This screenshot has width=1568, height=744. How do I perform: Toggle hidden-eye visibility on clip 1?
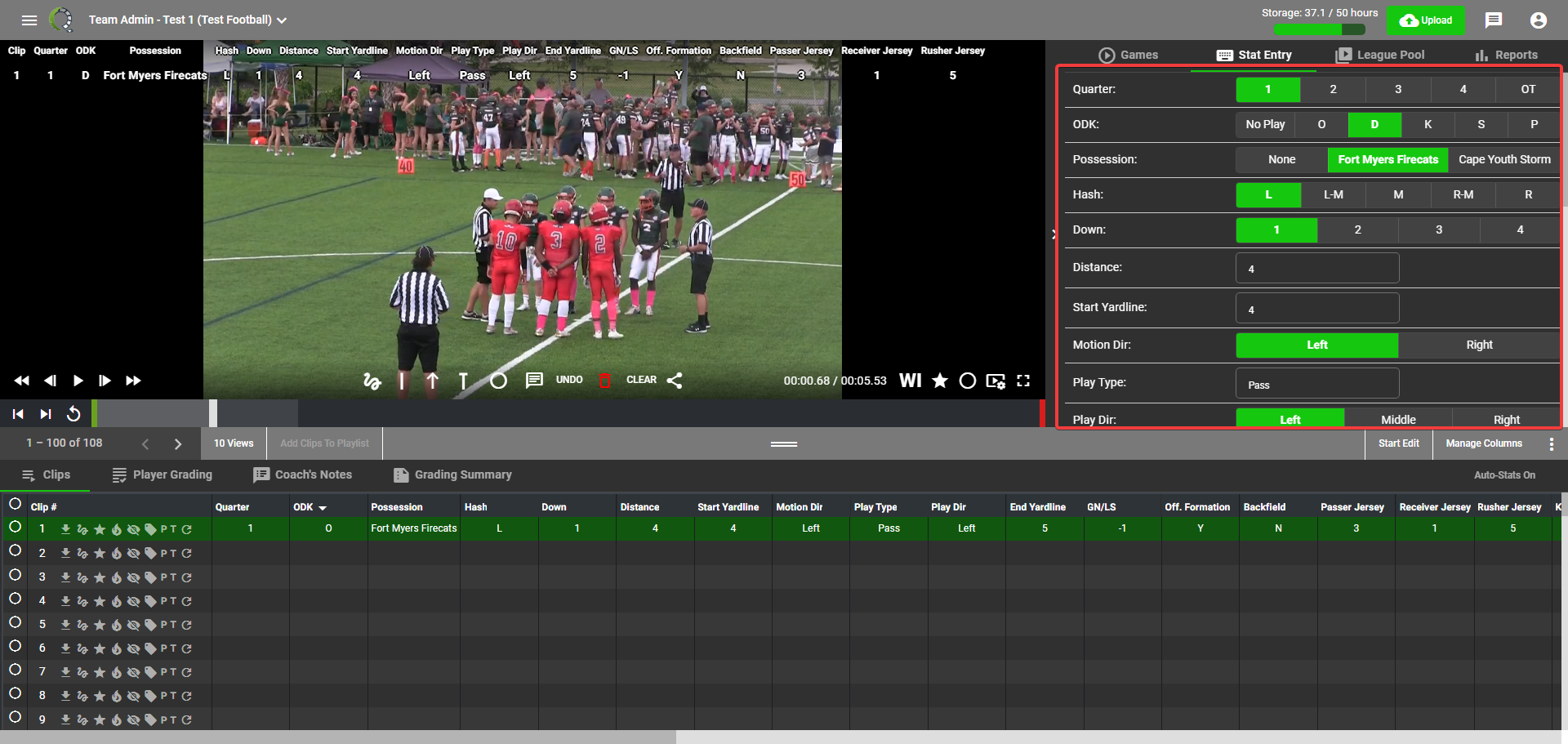click(134, 529)
